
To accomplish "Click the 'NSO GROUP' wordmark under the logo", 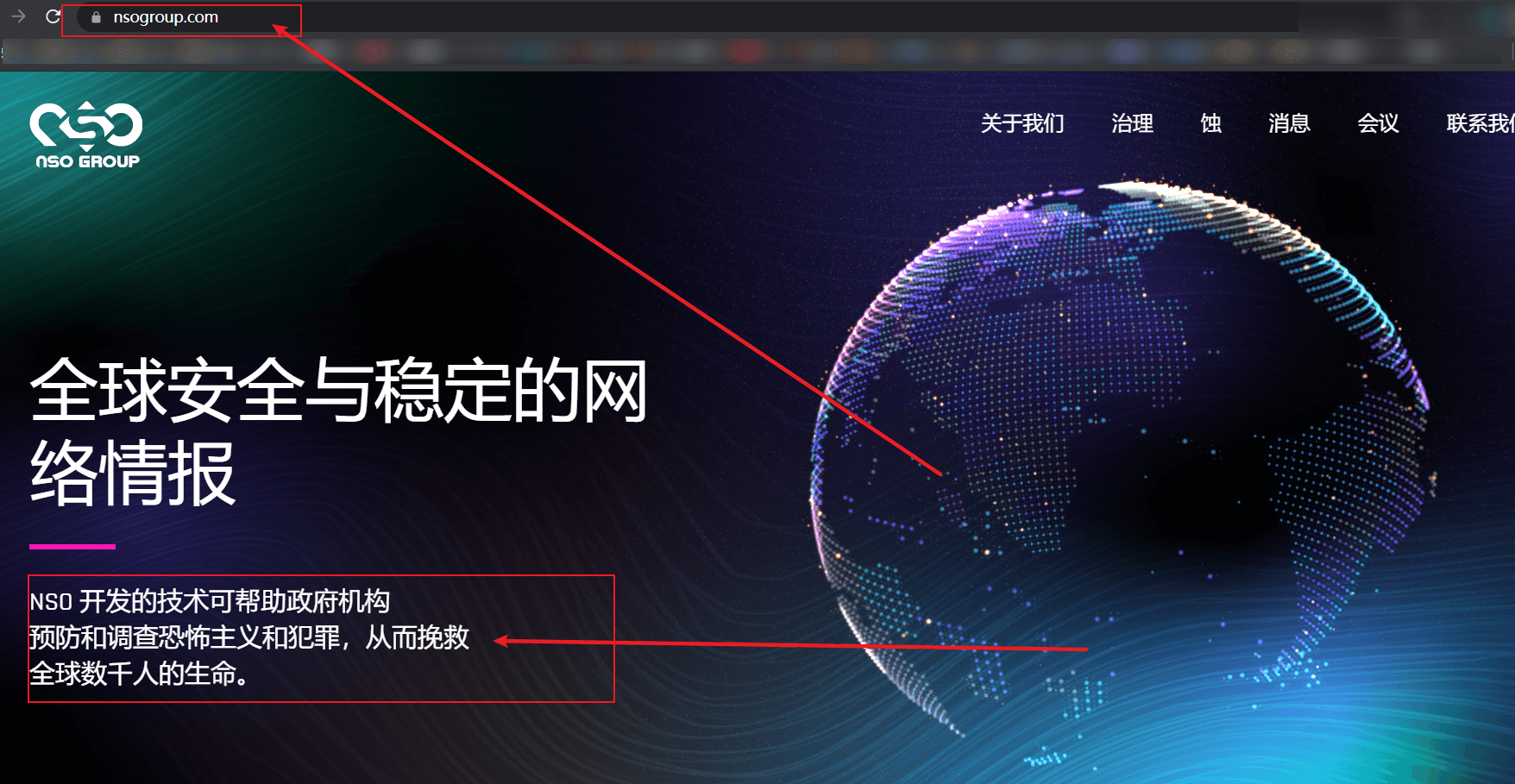I will click(x=87, y=161).
